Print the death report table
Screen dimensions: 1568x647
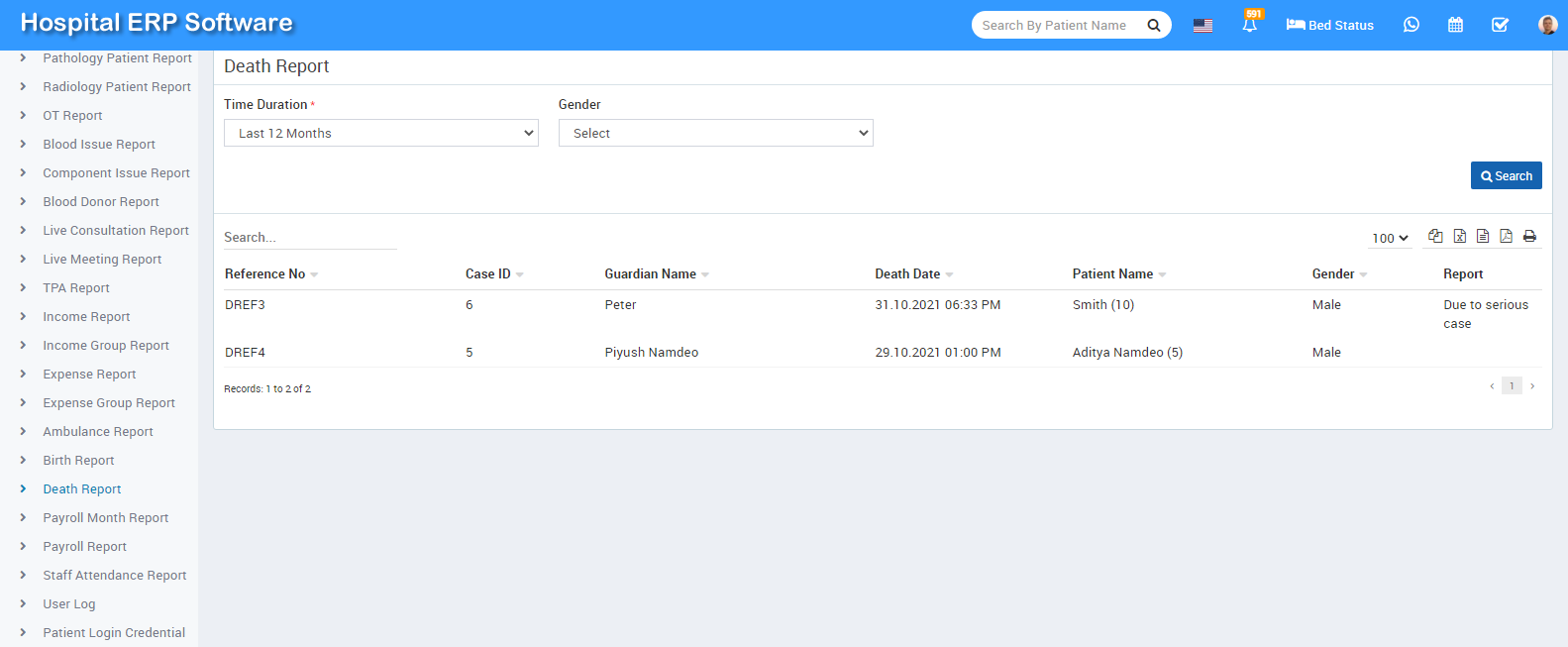pyautogui.click(x=1529, y=236)
